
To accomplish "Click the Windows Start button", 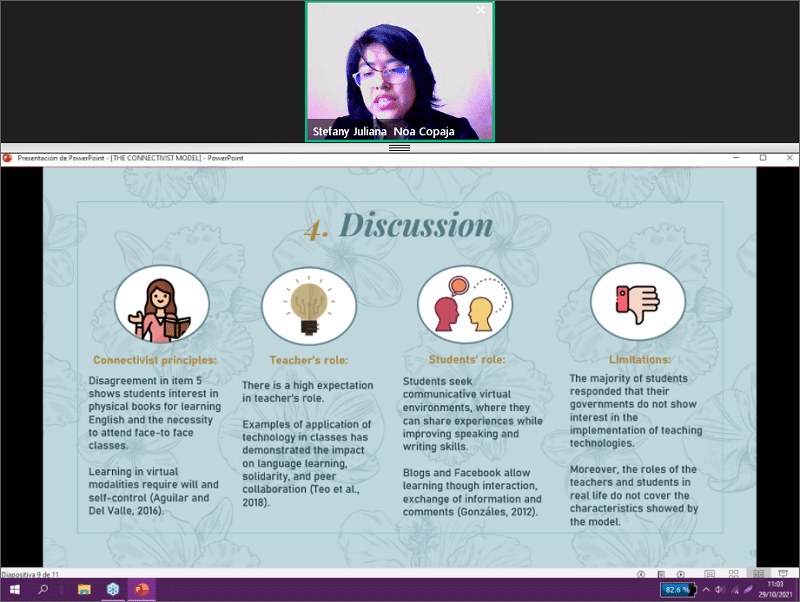I will click(15, 590).
